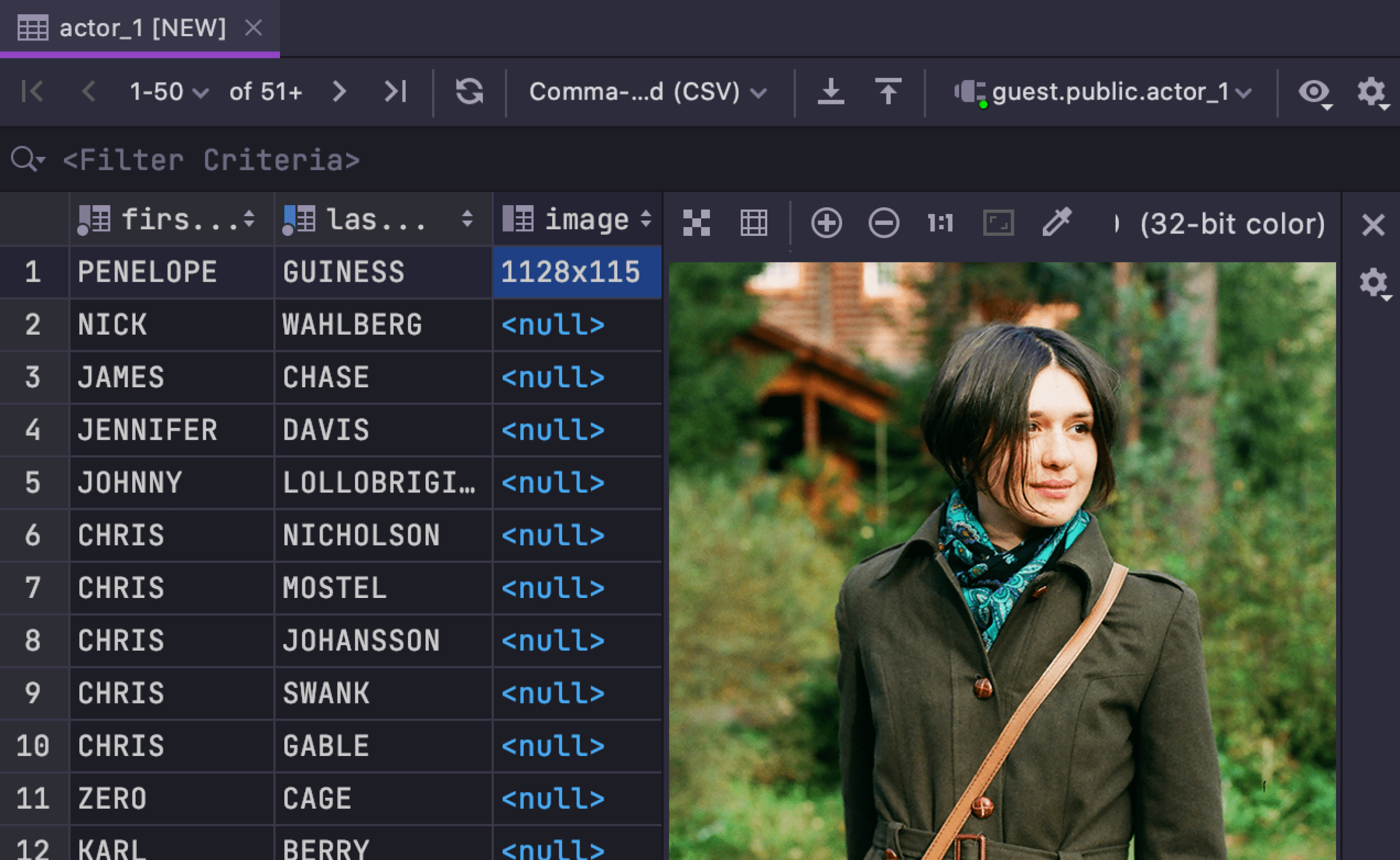The width and height of the screenshot is (1400, 860).
Task: Jump to the last page button
Action: 395,91
